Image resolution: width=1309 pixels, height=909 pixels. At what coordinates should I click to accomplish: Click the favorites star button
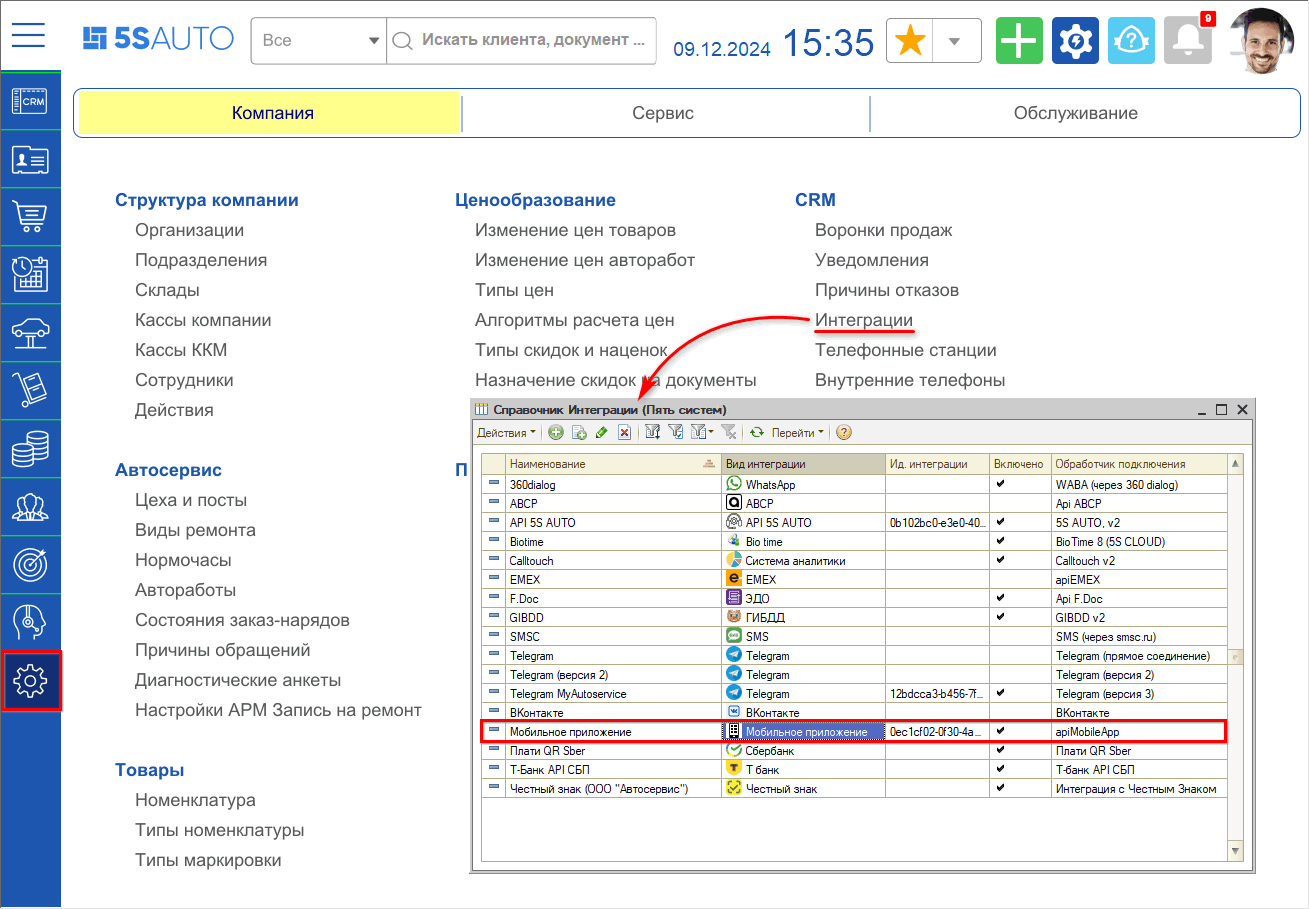[x=909, y=41]
